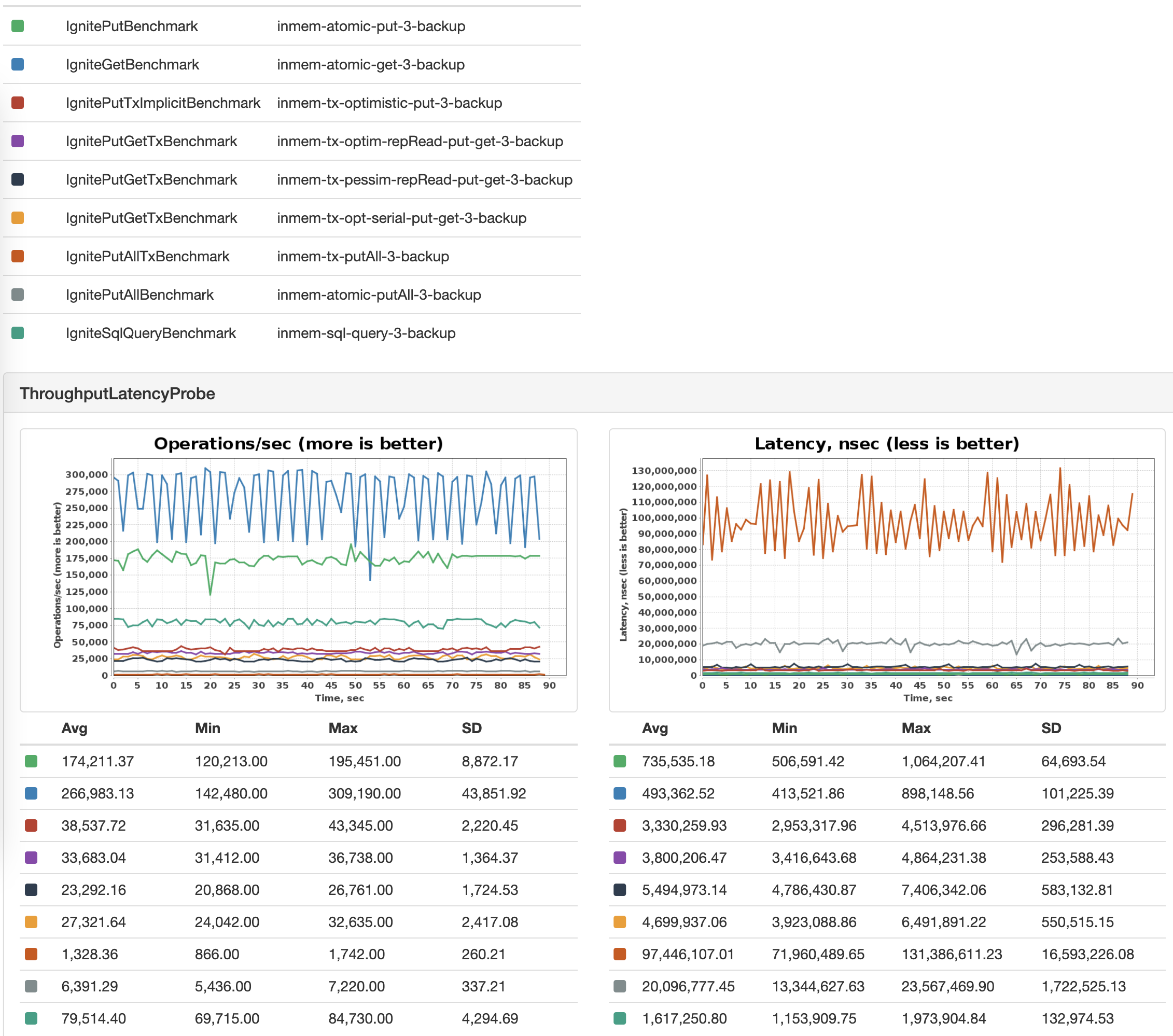Screen dimensions: 1173x1036
Task: Open the IgniteGetBenchmark entry
Action: pyautogui.click(x=133, y=64)
